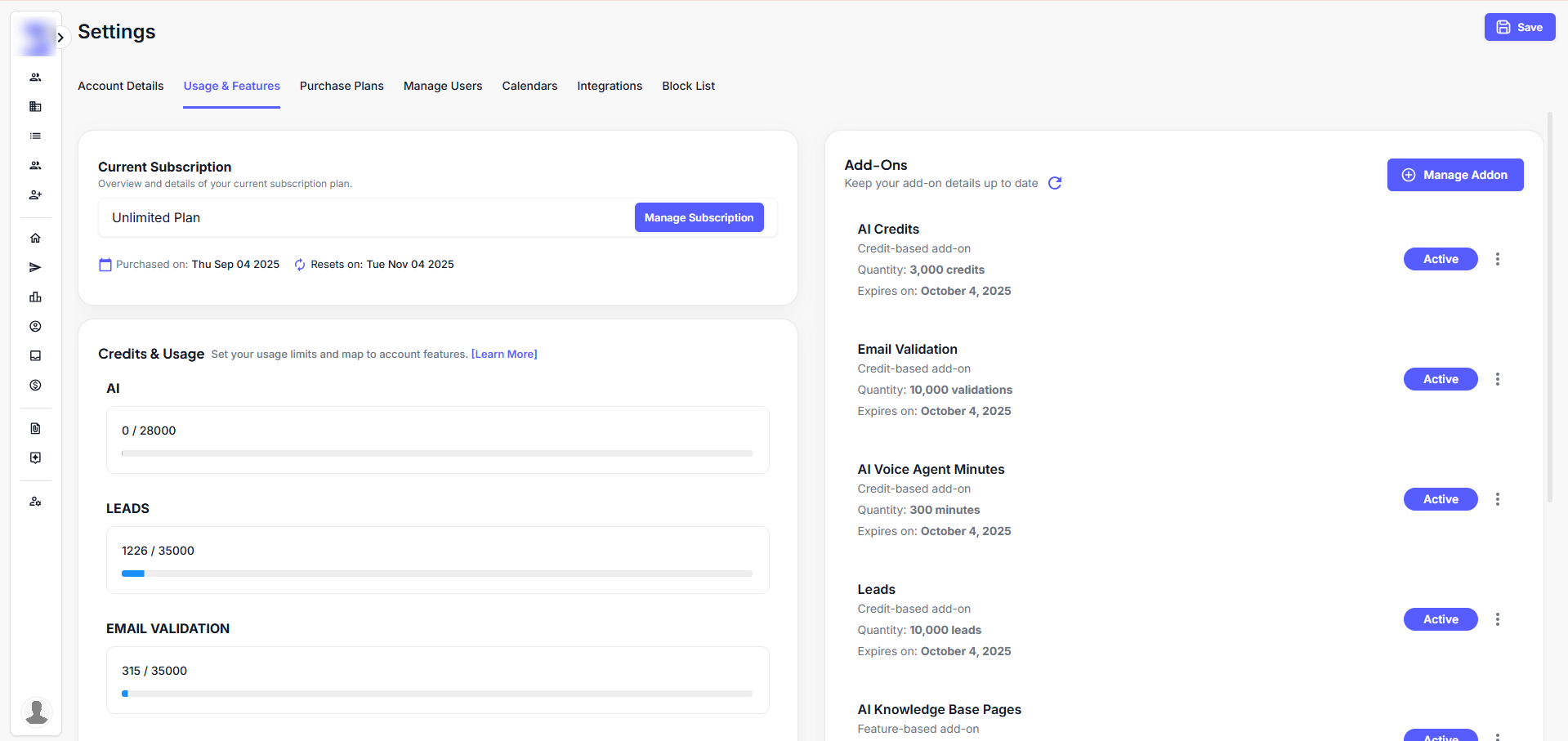Click the Manage Addon button
This screenshot has width=1568, height=741.
click(1454, 175)
